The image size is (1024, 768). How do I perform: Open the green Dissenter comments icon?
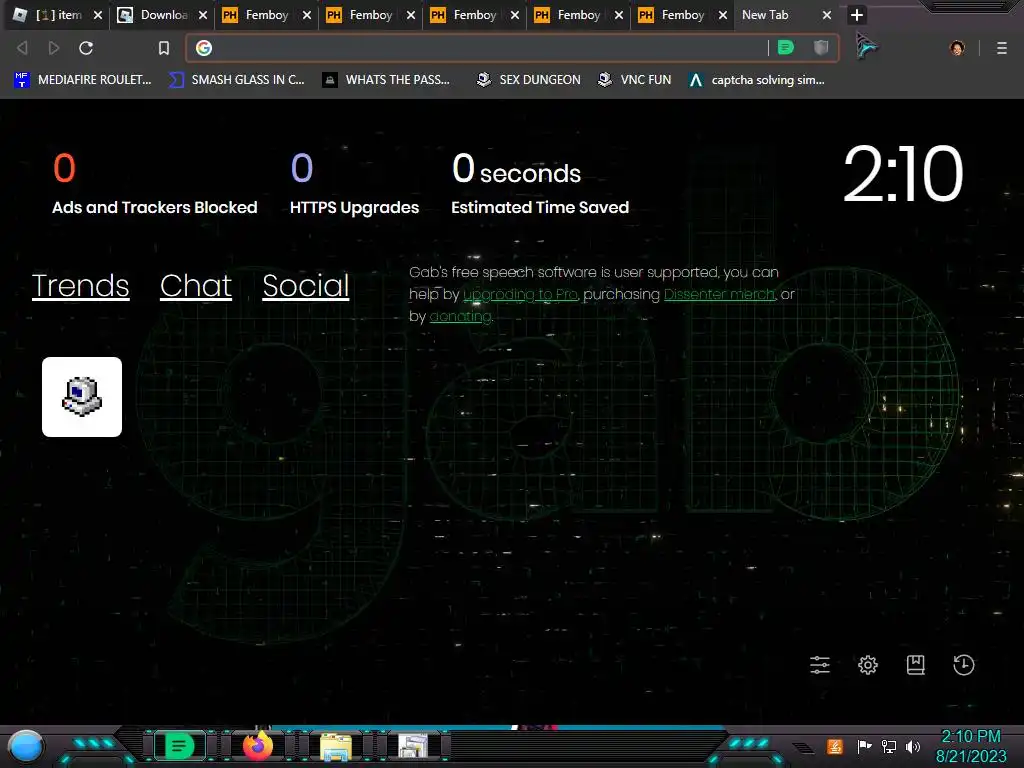[786, 48]
